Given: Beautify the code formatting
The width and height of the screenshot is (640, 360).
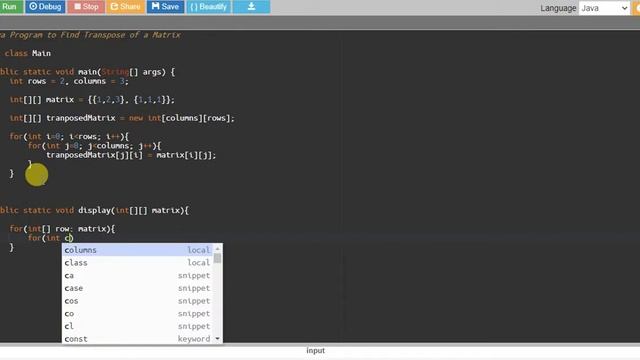Looking at the screenshot, I should click(209, 7).
